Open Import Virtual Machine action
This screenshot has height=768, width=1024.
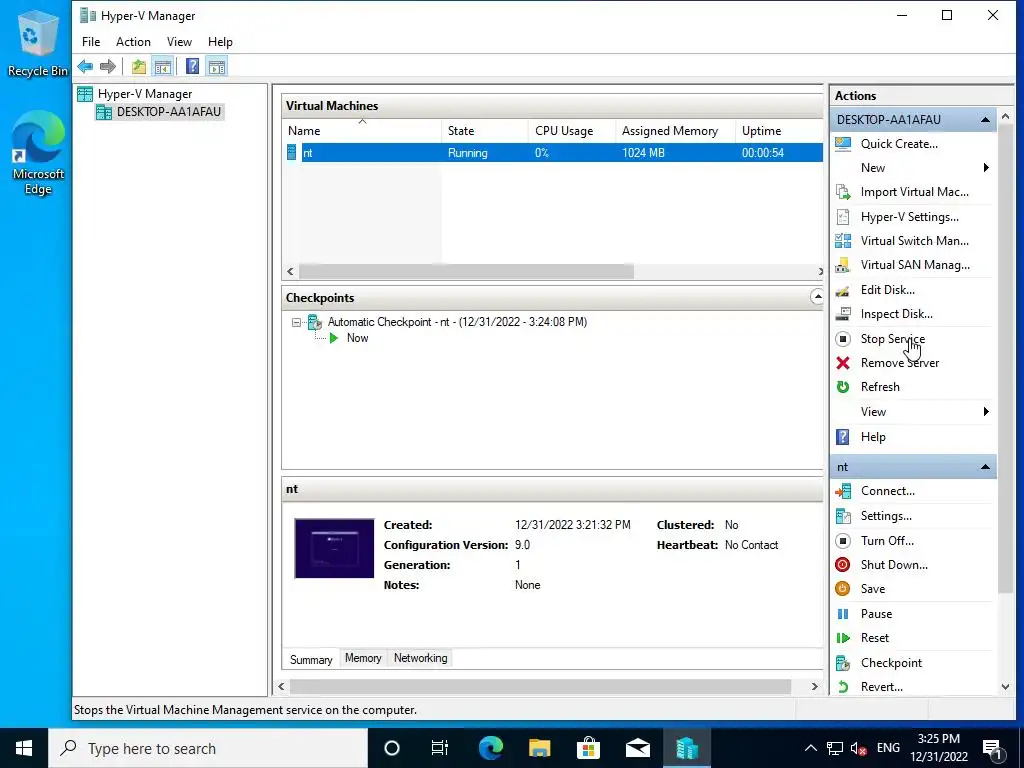(914, 192)
